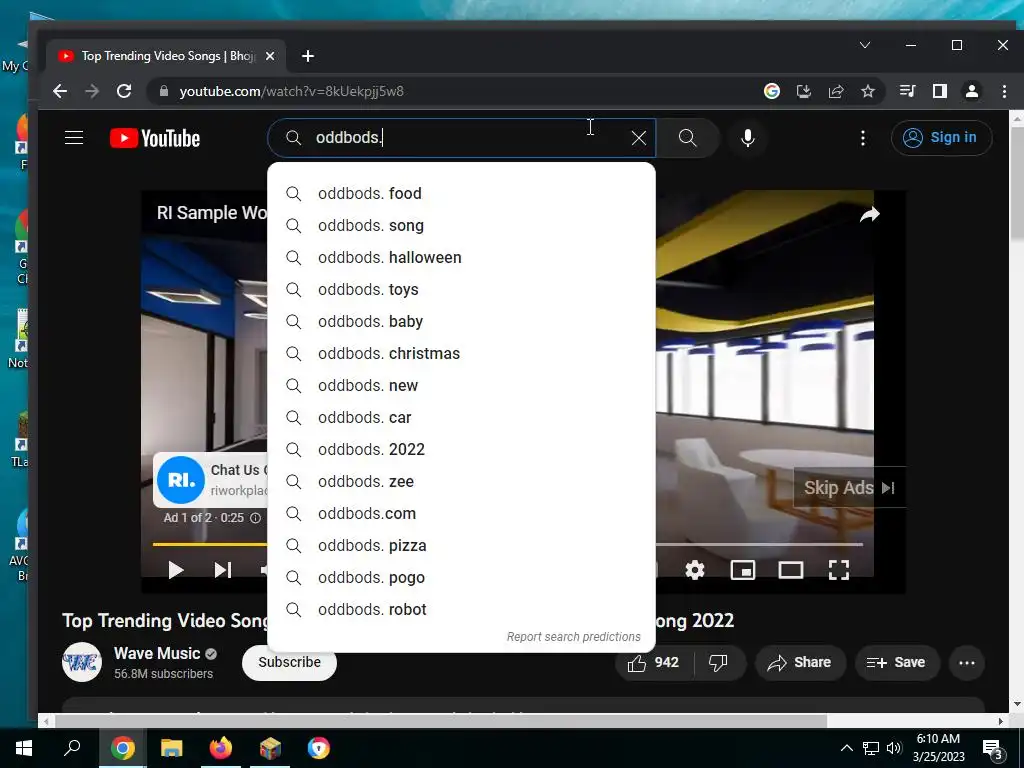Open Report search predictions link
The width and height of the screenshot is (1024, 768).
[x=573, y=637]
